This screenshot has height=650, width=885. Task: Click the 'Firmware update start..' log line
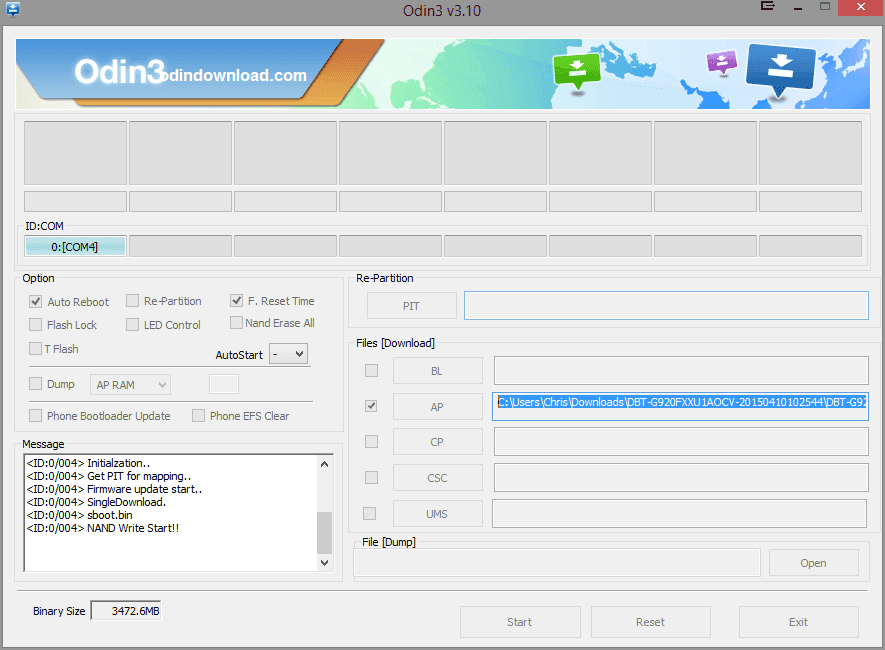pyautogui.click(x=114, y=489)
